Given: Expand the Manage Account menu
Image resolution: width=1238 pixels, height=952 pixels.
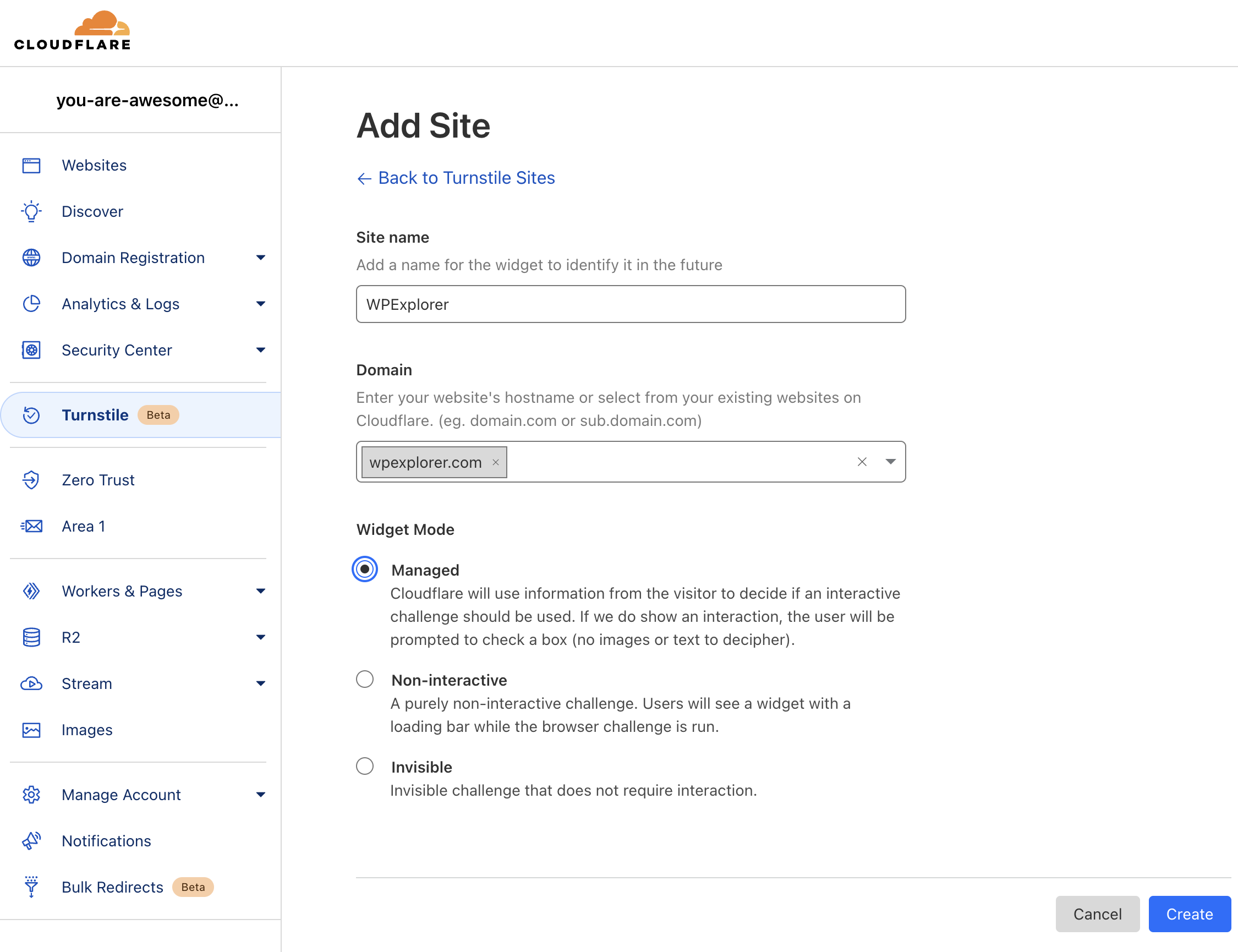Looking at the screenshot, I should pos(261,795).
